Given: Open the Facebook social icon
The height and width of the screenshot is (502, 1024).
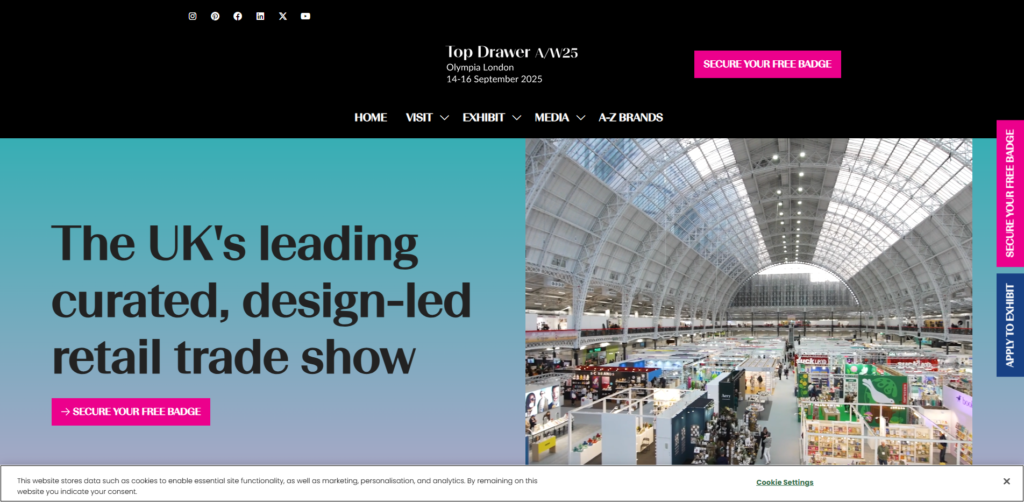Looking at the screenshot, I should [238, 16].
